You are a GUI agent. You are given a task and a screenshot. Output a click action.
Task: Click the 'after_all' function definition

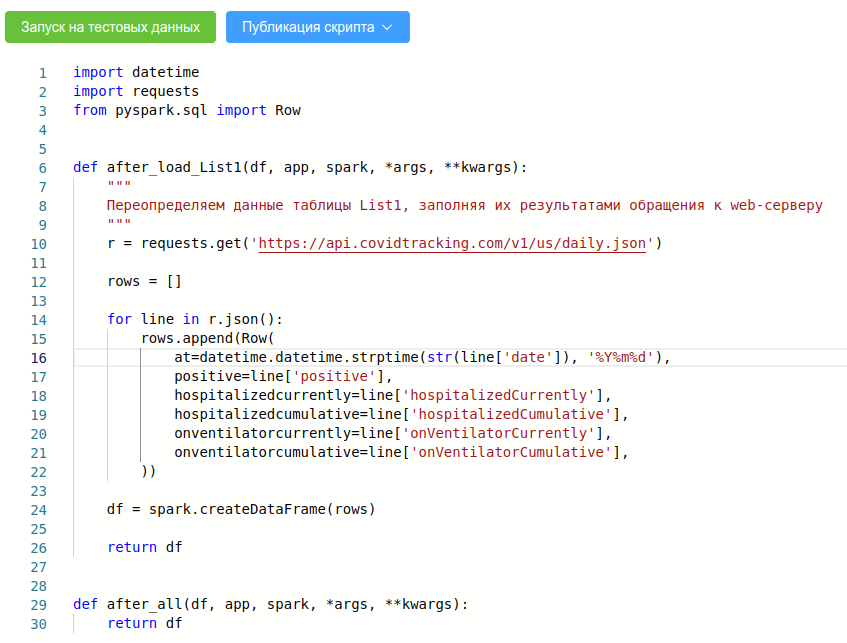pos(270,604)
